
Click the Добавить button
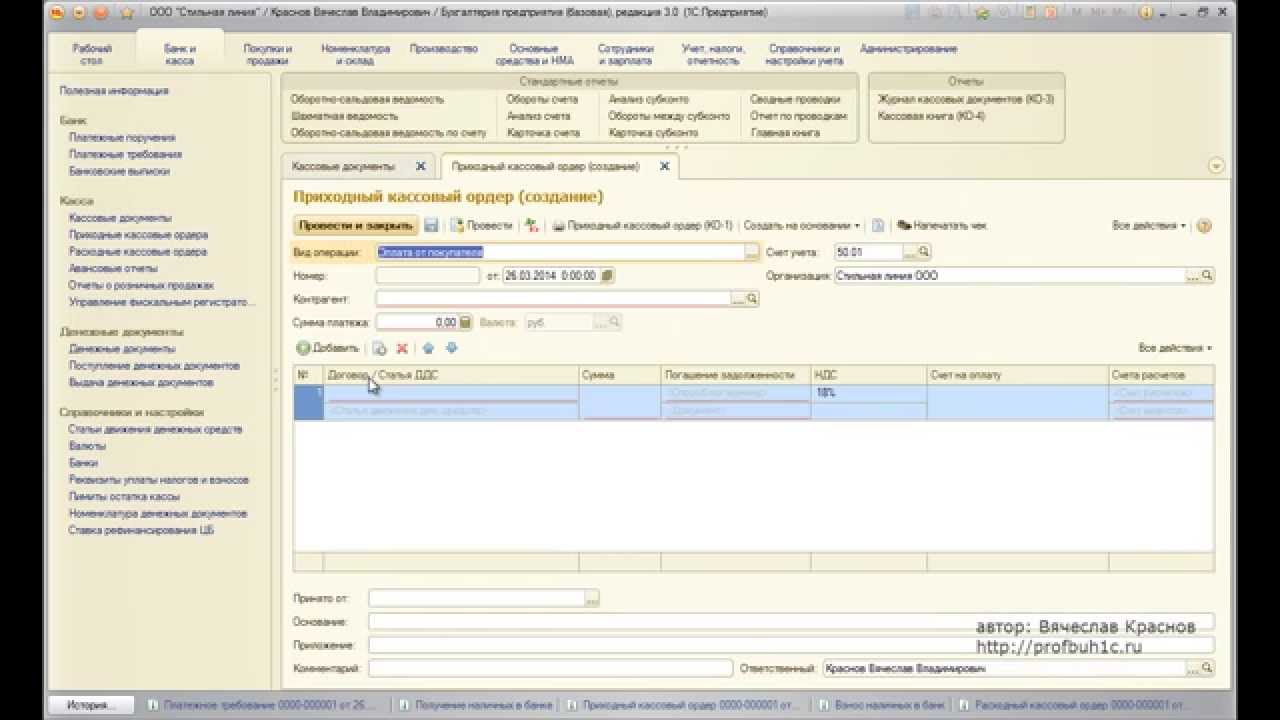[x=328, y=348]
